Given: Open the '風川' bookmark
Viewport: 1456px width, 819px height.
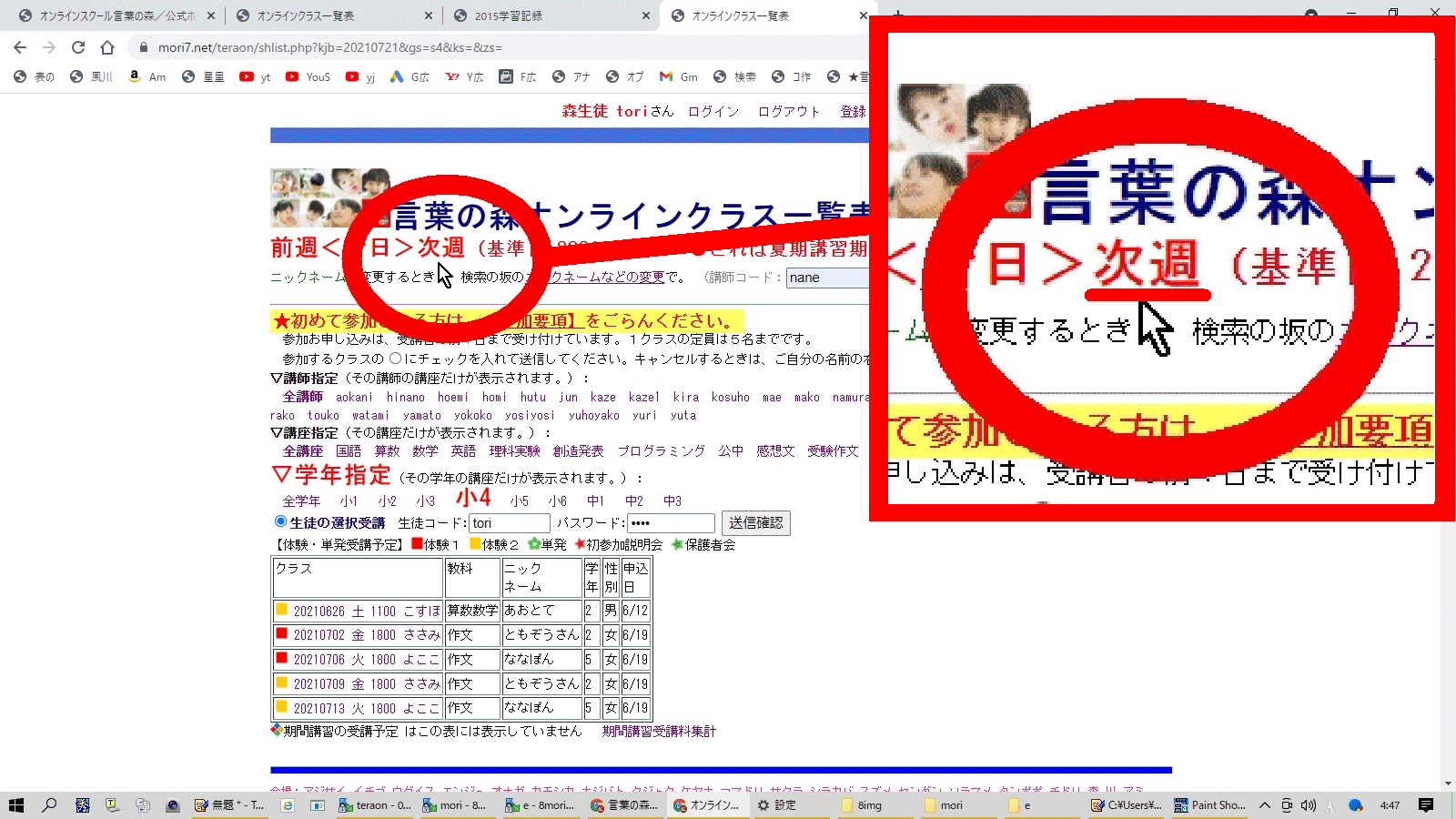Looking at the screenshot, I should click(91, 77).
